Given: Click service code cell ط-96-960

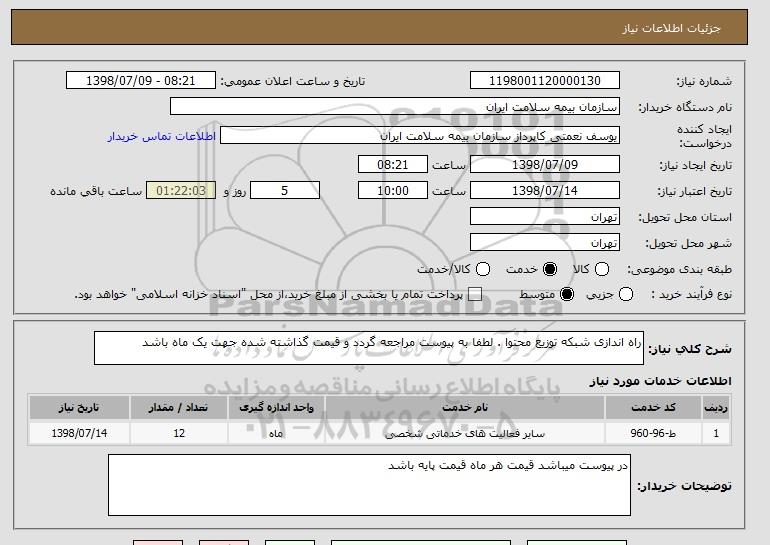Looking at the screenshot, I should 653,433.
